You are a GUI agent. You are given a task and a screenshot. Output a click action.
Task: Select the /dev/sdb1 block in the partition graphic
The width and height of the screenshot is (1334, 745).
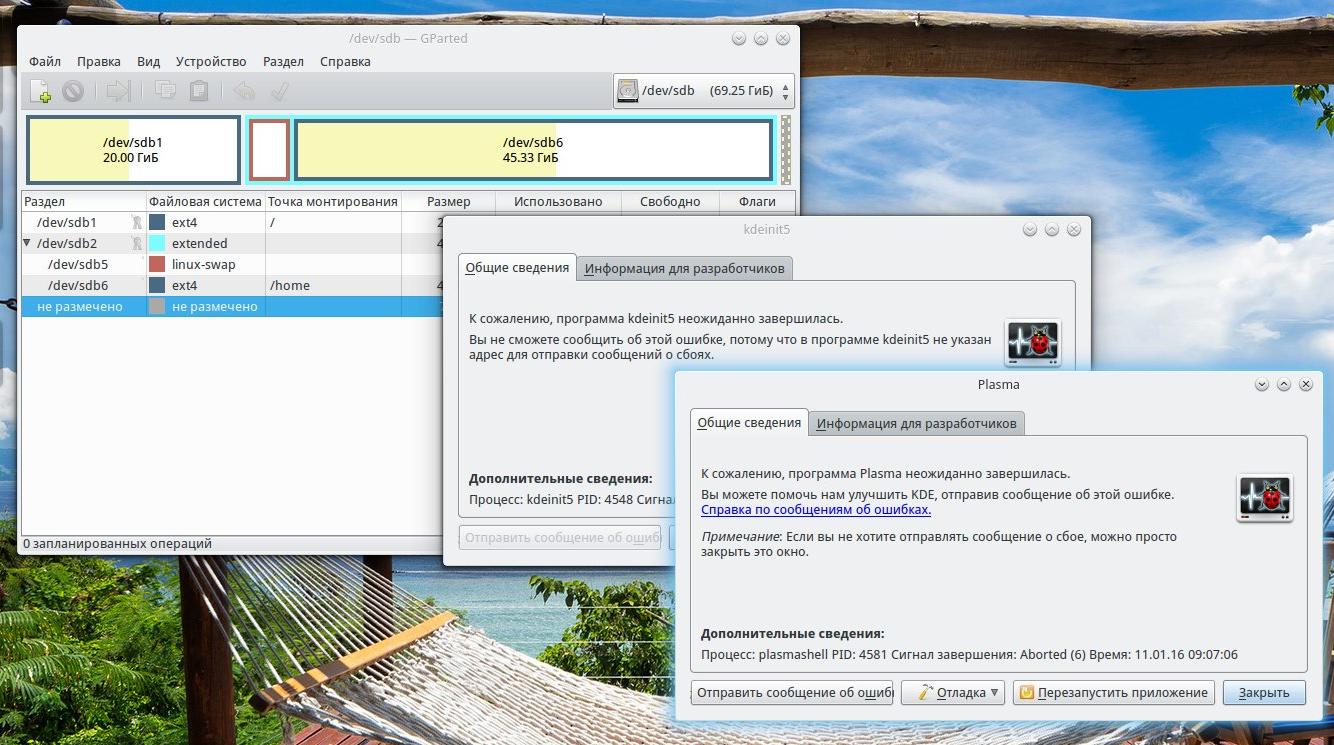pyautogui.click(x=133, y=150)
